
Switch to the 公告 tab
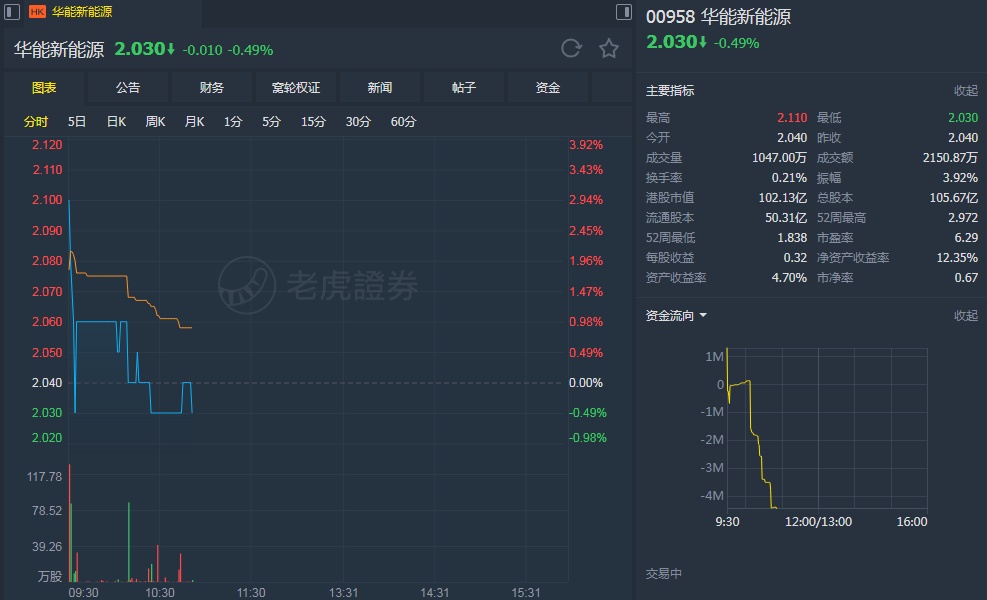tap(128, 88)
